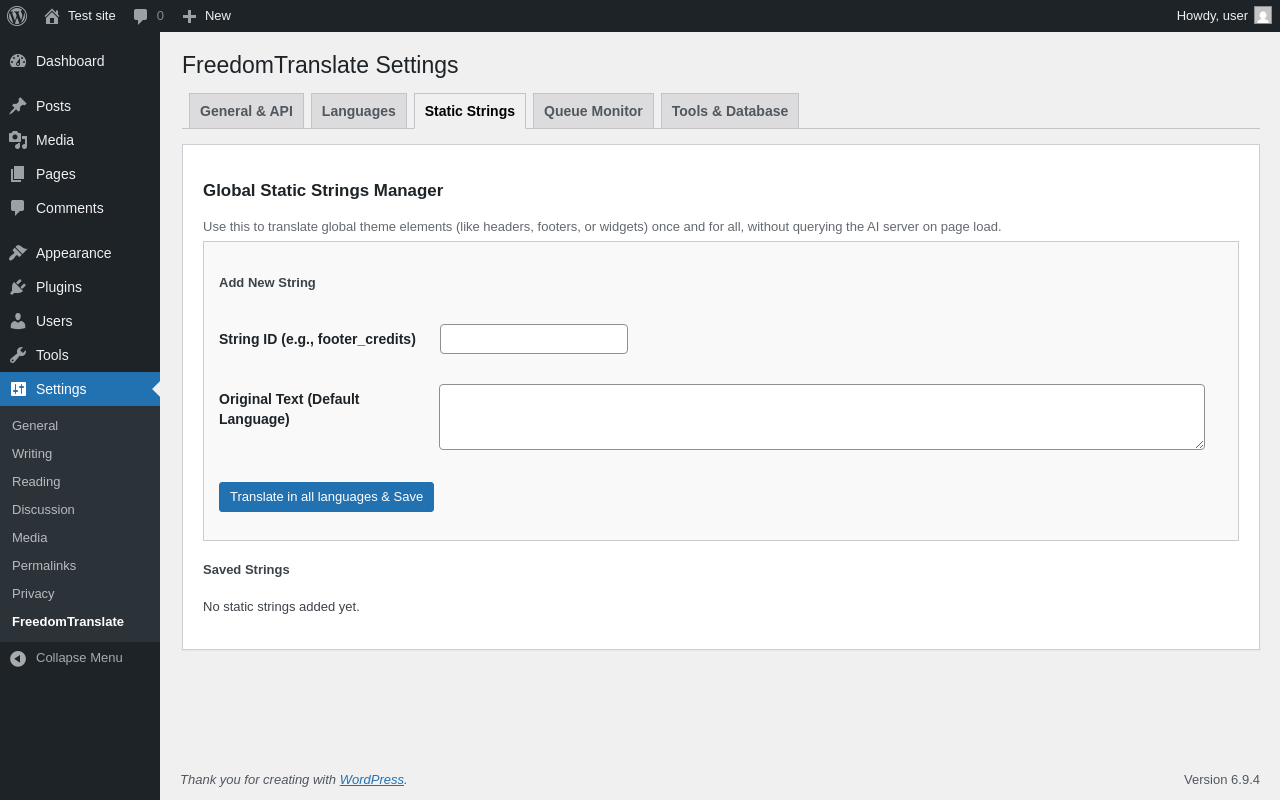This screenshot has width=1280, height=800.
Task: Click into the Original Text textarea
Action: click(x=822, y=417)
